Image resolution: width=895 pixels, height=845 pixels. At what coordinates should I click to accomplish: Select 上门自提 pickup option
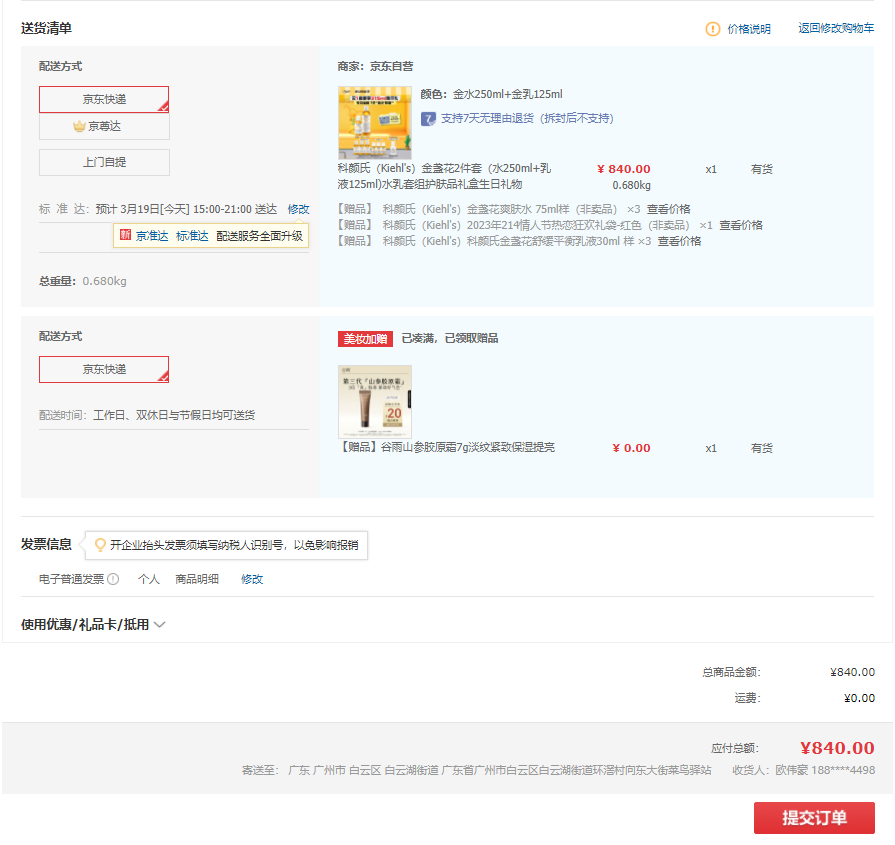[x=104, y=162]
